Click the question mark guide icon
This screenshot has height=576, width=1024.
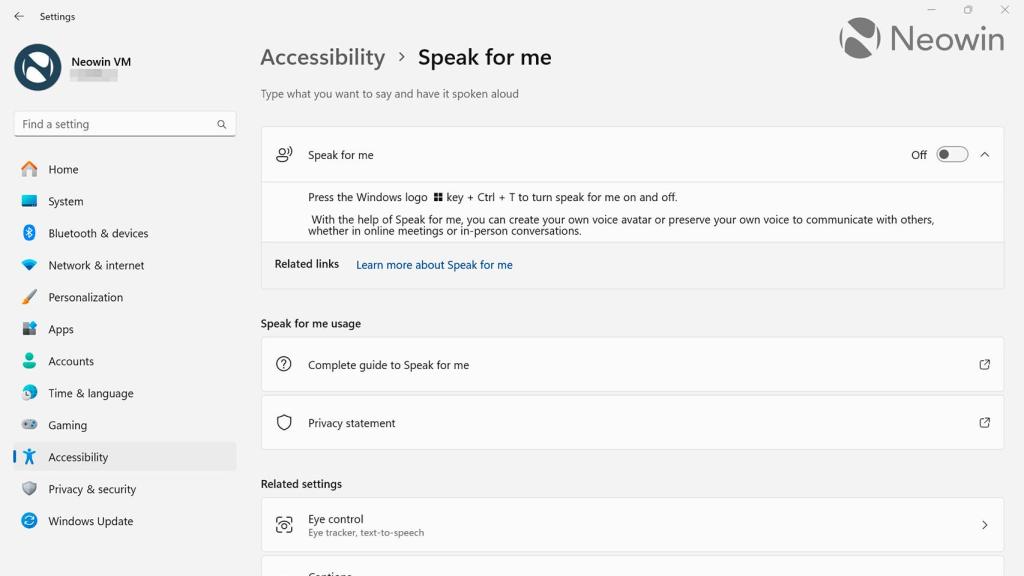pos(283,364)
